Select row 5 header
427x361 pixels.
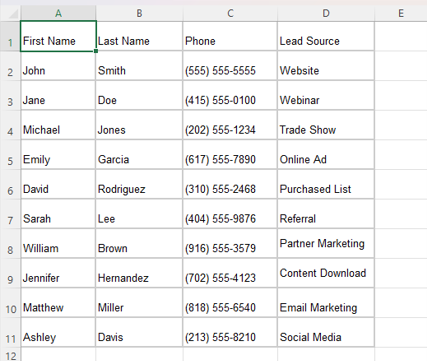coord(10,155)
